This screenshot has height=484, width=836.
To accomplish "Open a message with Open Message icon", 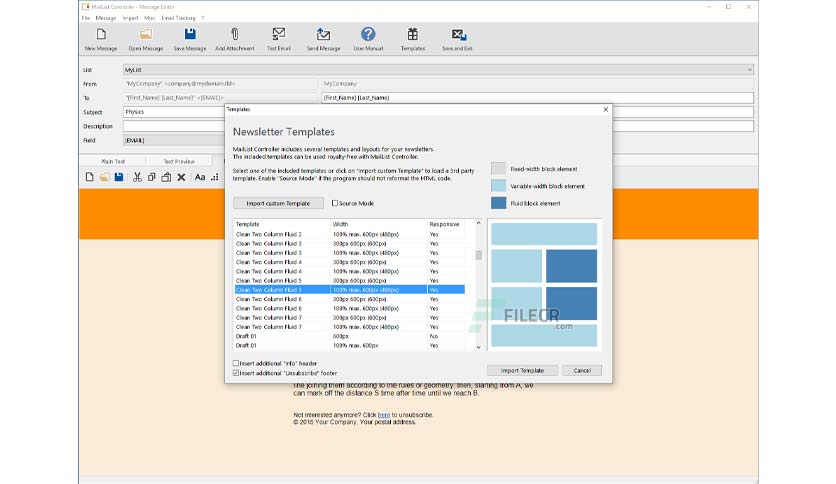I will click(x=146, y=35).
